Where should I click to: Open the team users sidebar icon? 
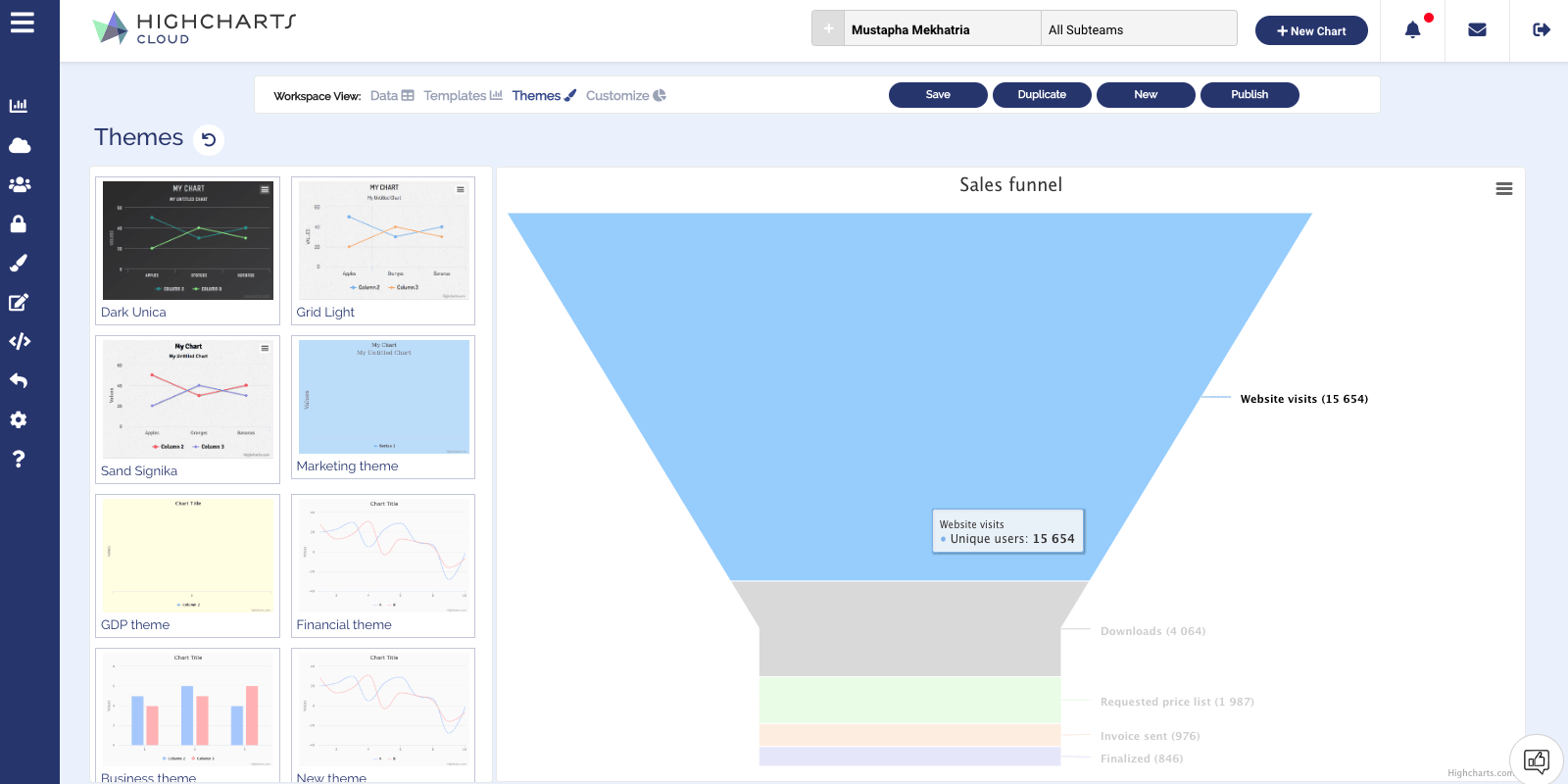pos(19,184)
